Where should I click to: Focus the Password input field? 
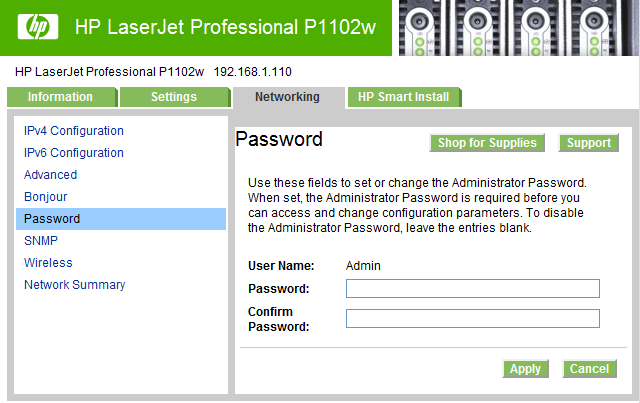coord(473,289)
